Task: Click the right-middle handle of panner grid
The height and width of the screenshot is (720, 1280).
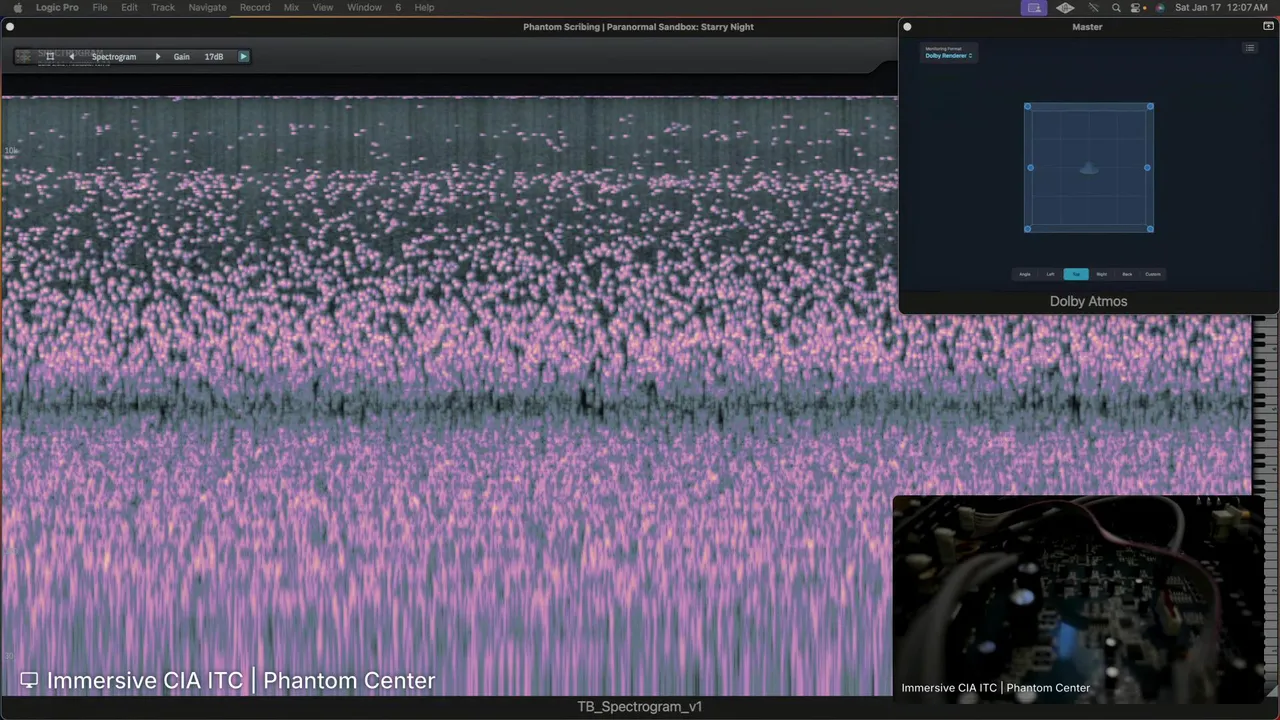Action: pyautogui.click(x=1147, y=168)
